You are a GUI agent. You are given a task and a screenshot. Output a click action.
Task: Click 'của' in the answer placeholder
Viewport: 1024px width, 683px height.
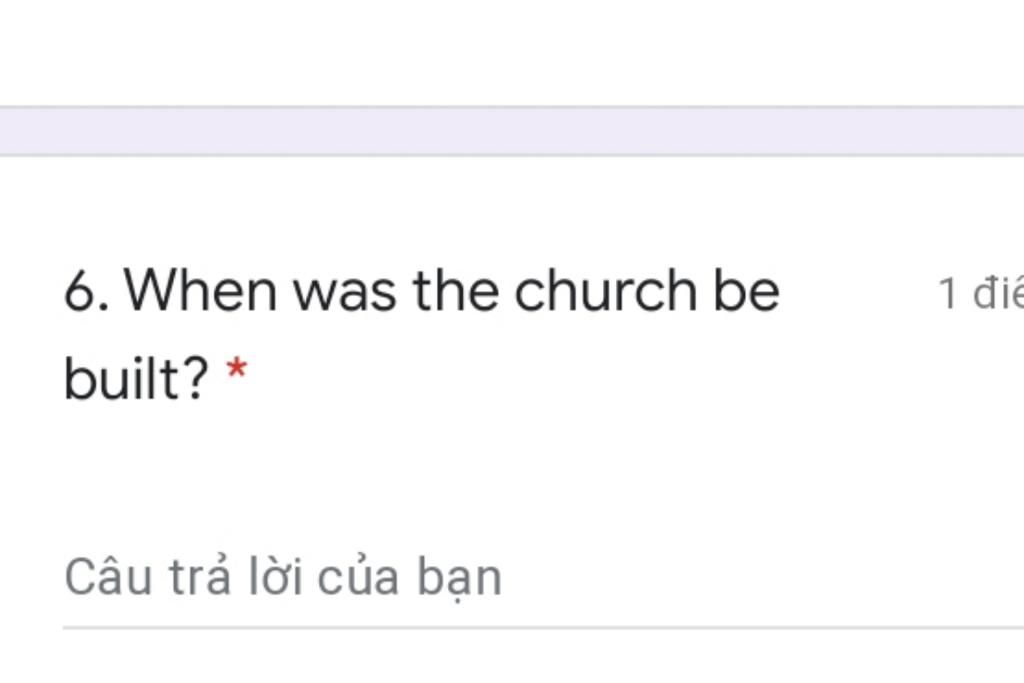tap(358, 577)
